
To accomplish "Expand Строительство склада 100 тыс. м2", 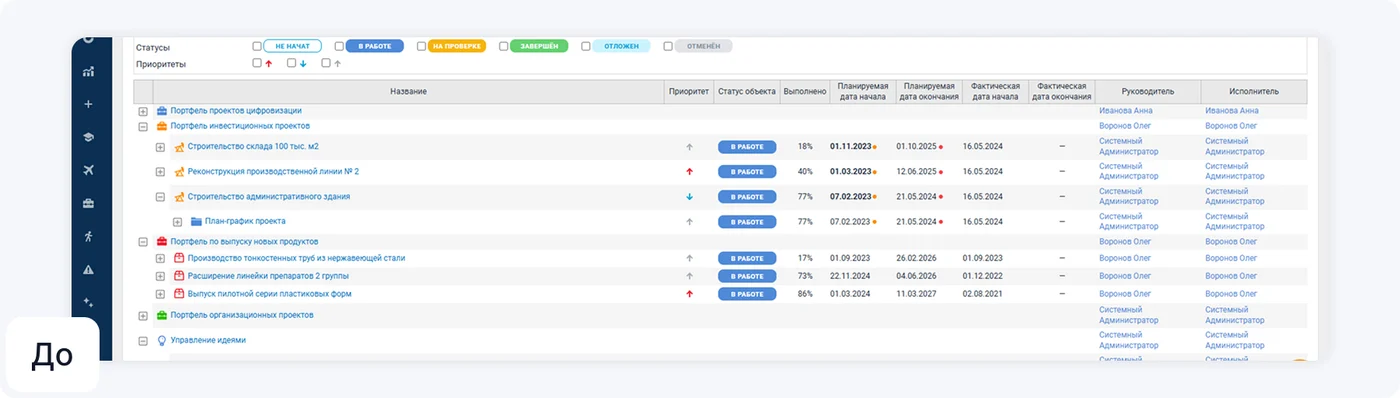I will click(160, 147).
